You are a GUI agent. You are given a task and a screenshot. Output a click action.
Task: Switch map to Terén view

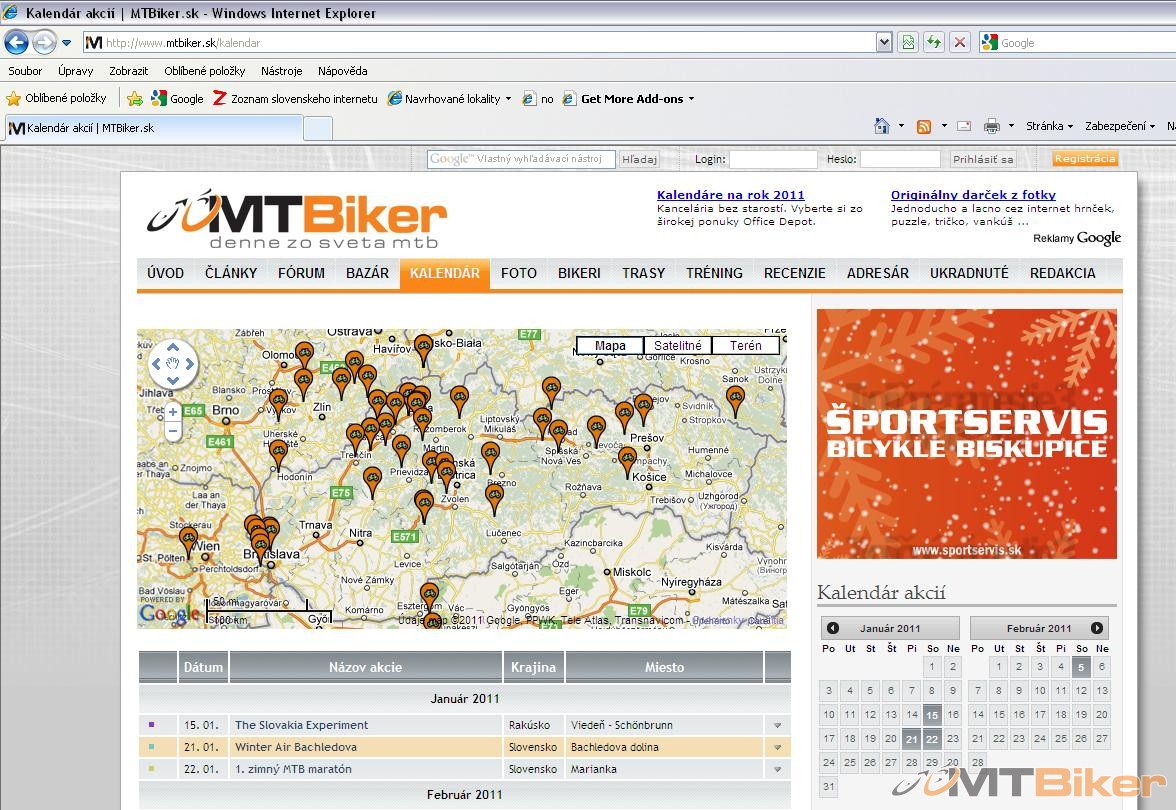[745, 346]
